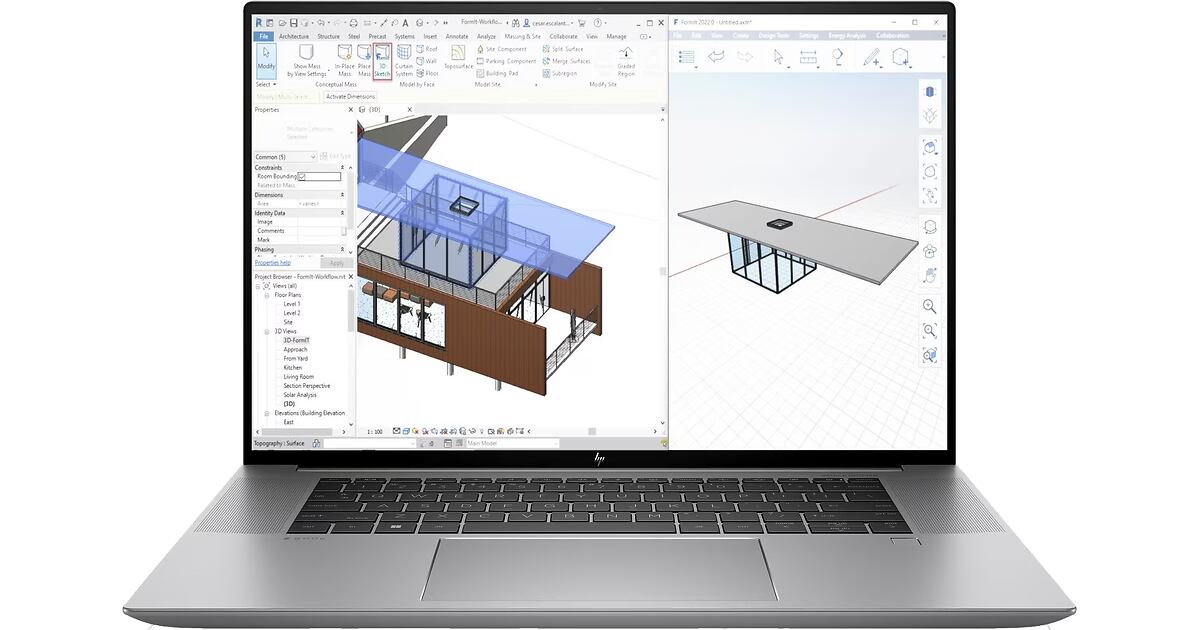Toggle the Room Bounding checkbox
Screen dimensions: 1200x630
(x=302, y=176)
